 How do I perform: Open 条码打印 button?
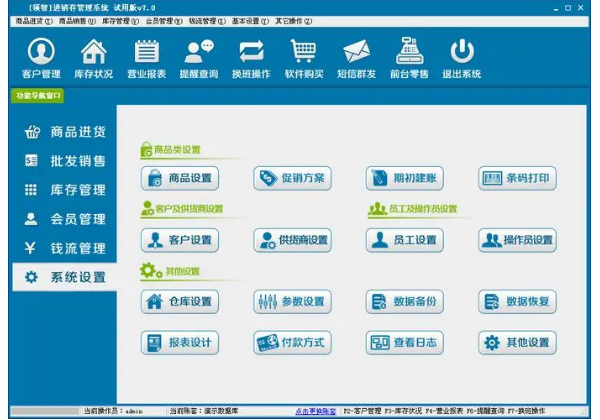[517, 178]
